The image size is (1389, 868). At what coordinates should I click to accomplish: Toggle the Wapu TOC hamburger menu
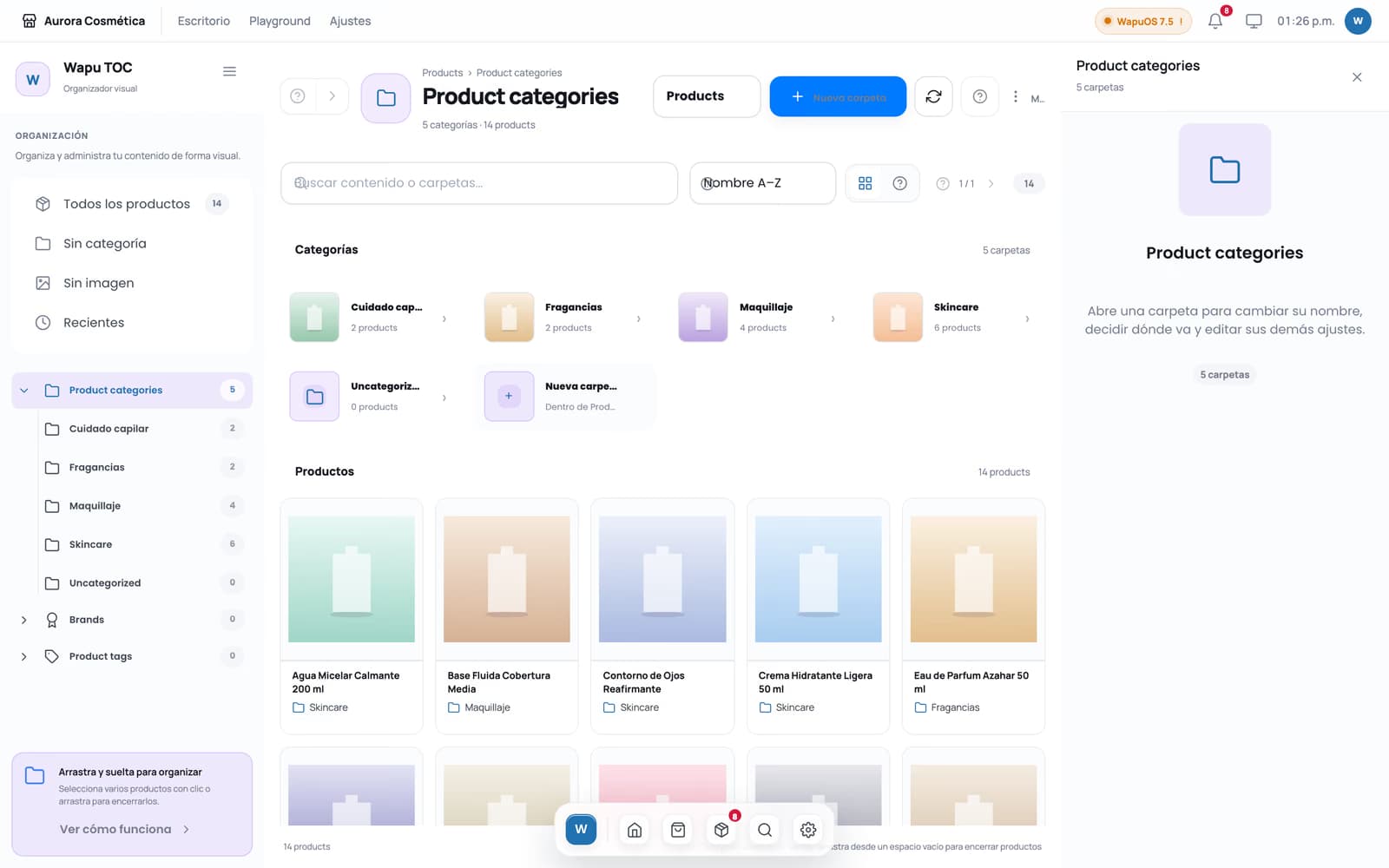(x=229, y=71)
